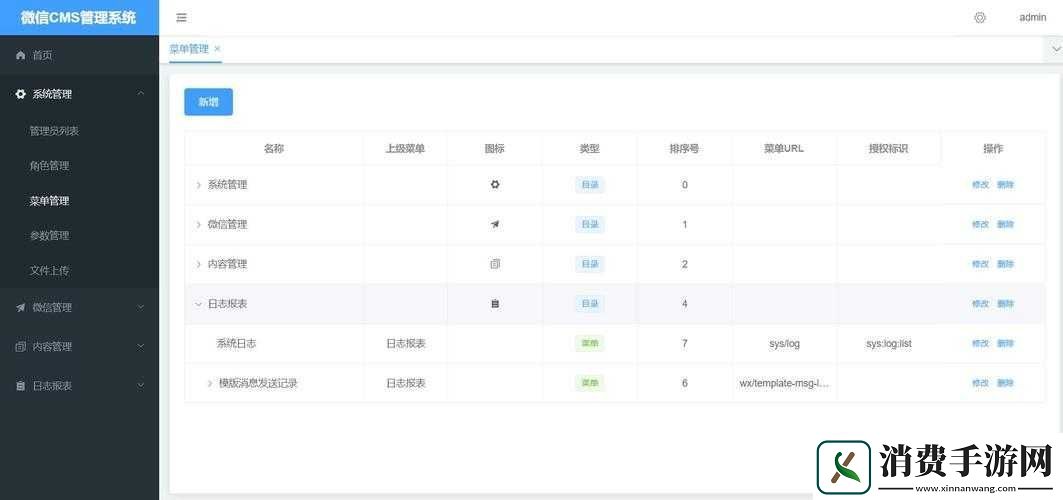The image size is (1063, 500).
Task: Expand the 微信管理 table row
Action: (x=198, y=225)
